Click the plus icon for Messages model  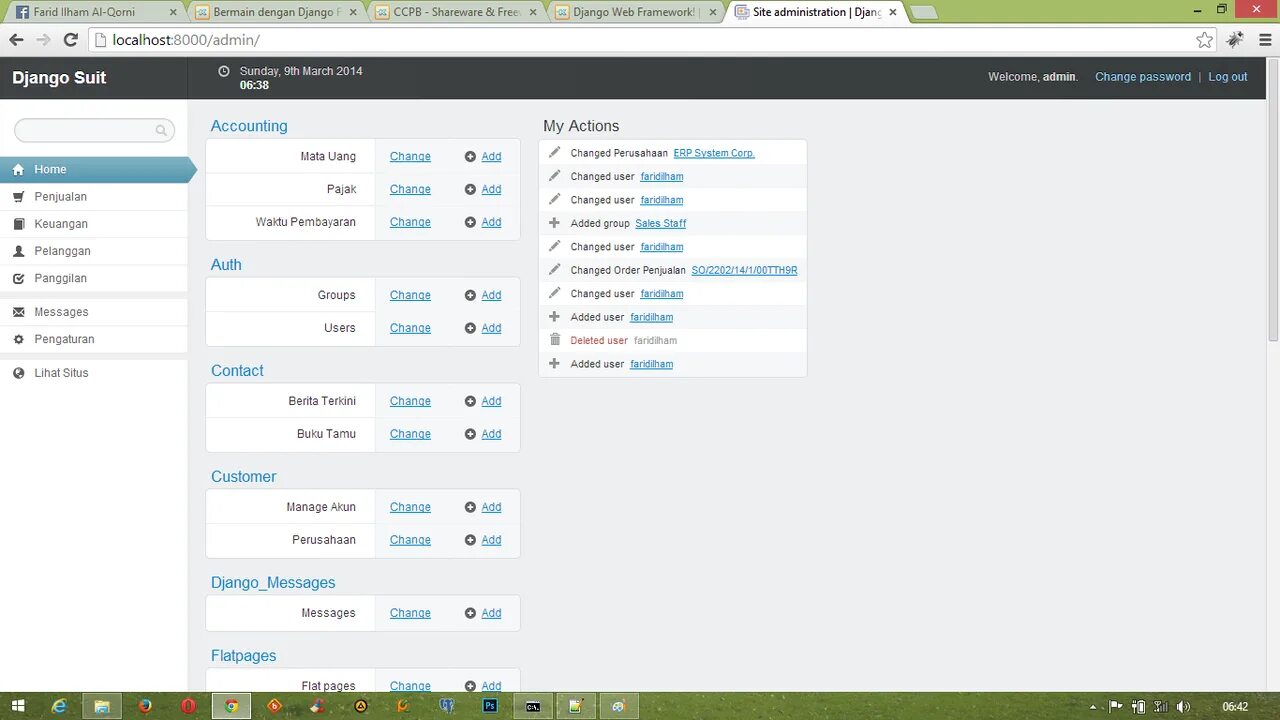[470, 614]
